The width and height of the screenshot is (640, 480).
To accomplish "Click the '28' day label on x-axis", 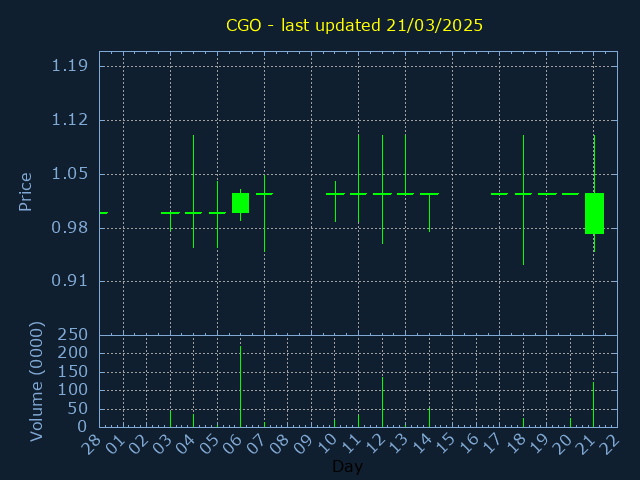I will pyautogui.click(x=92, y=444).
